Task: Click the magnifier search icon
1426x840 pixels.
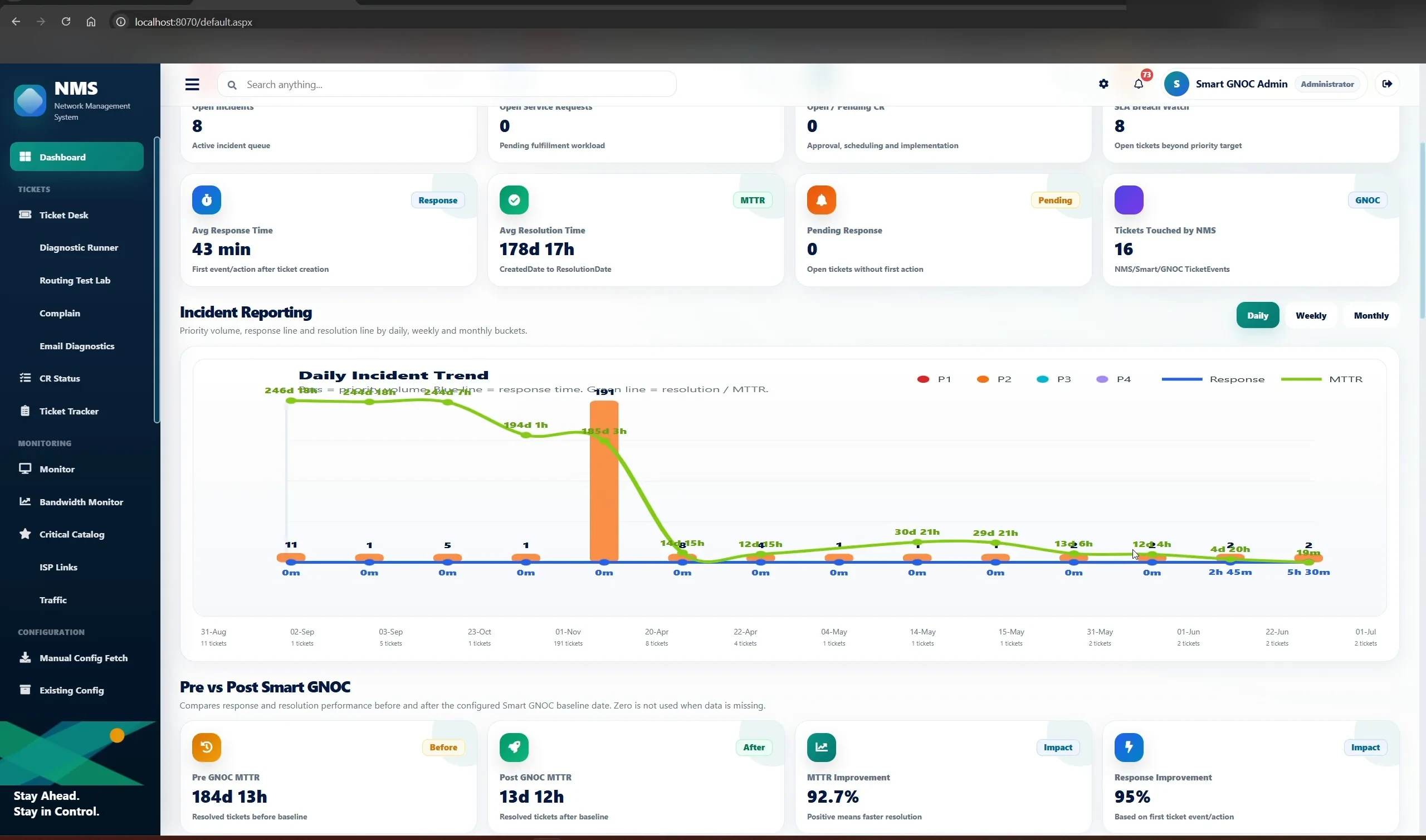Action: [232, 85]
